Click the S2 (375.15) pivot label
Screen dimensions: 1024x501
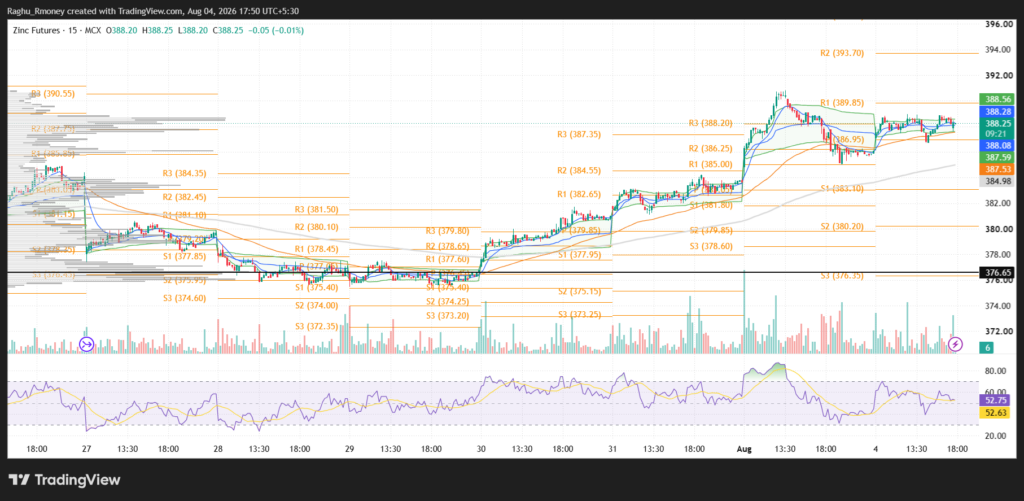pos(579,291)
